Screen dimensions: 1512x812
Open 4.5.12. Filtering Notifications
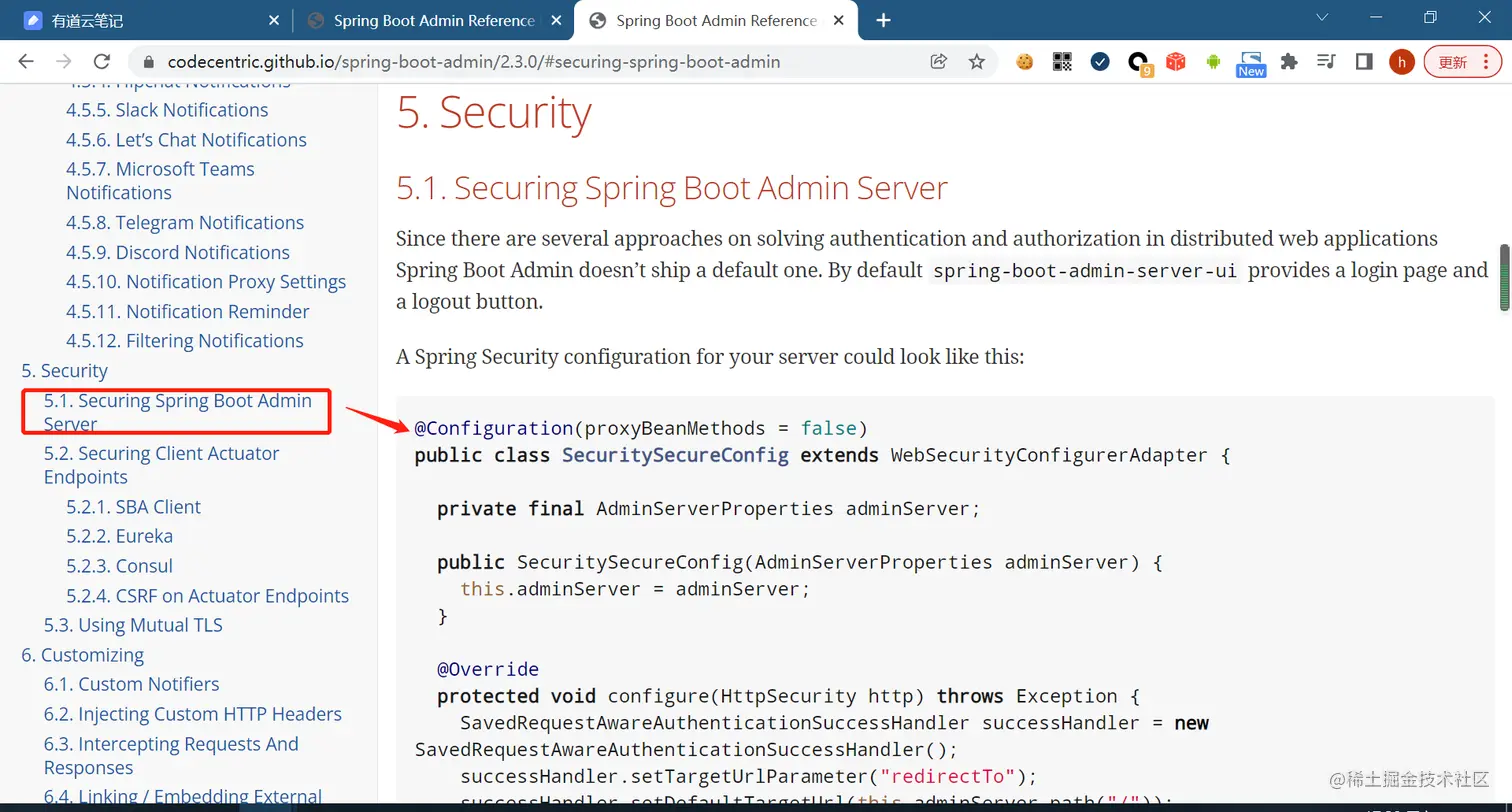click(x=185, y=341)
